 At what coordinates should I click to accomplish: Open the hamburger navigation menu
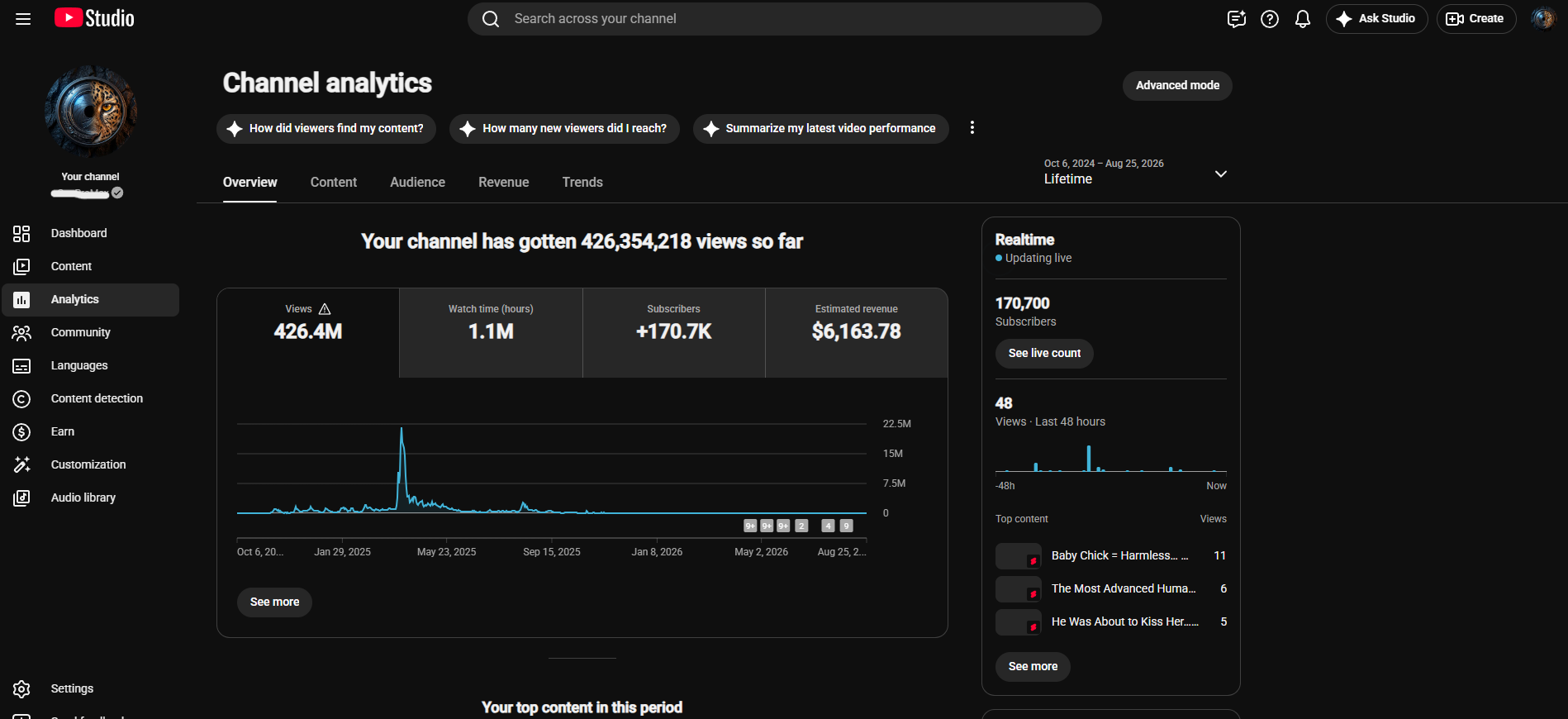click(x=23, y=18)
